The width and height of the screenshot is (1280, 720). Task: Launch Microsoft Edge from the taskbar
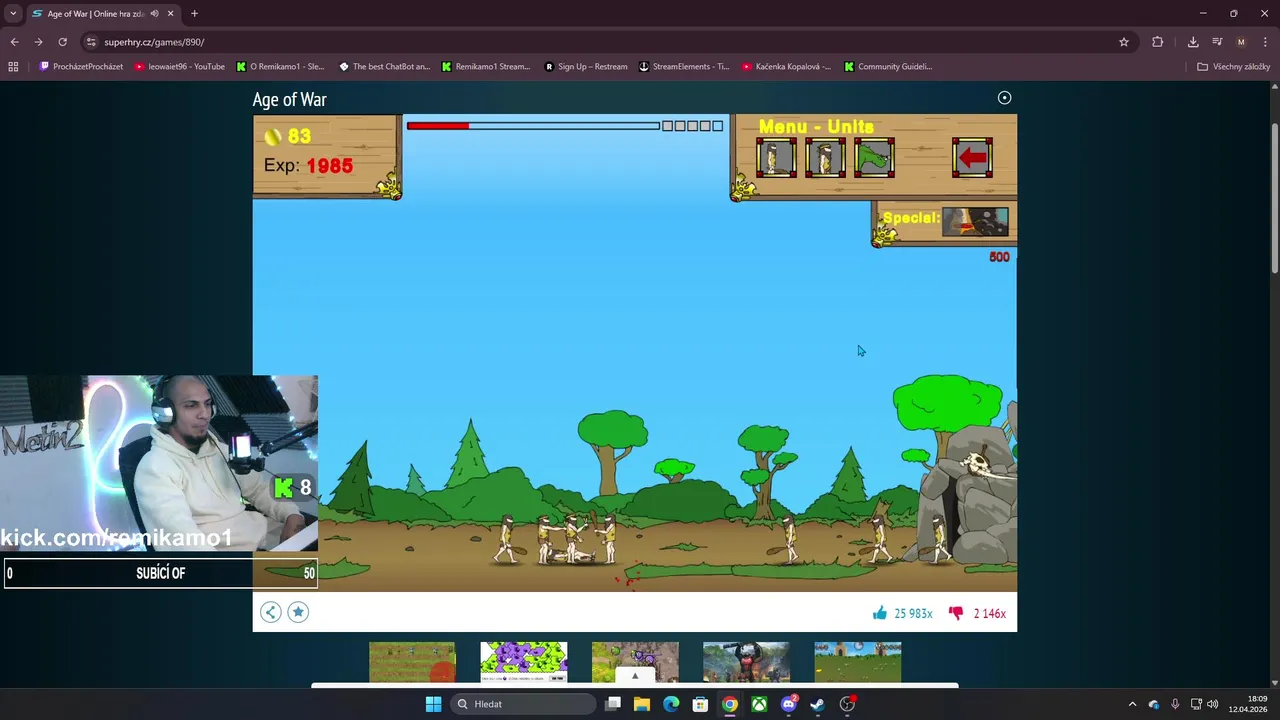(x=671, y=704)
